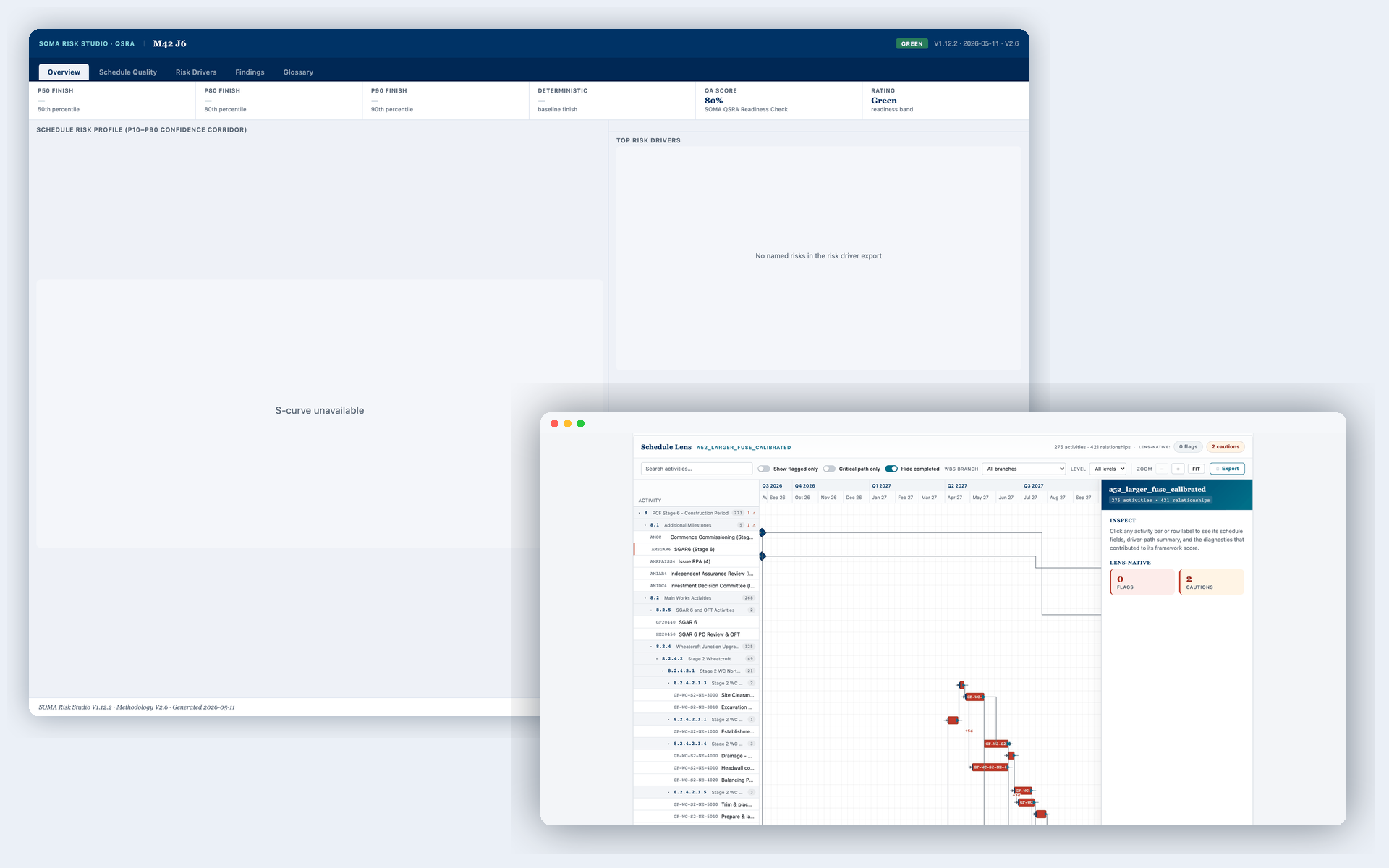Select Independent Assurance Review activity row

(x=696, y=574)
